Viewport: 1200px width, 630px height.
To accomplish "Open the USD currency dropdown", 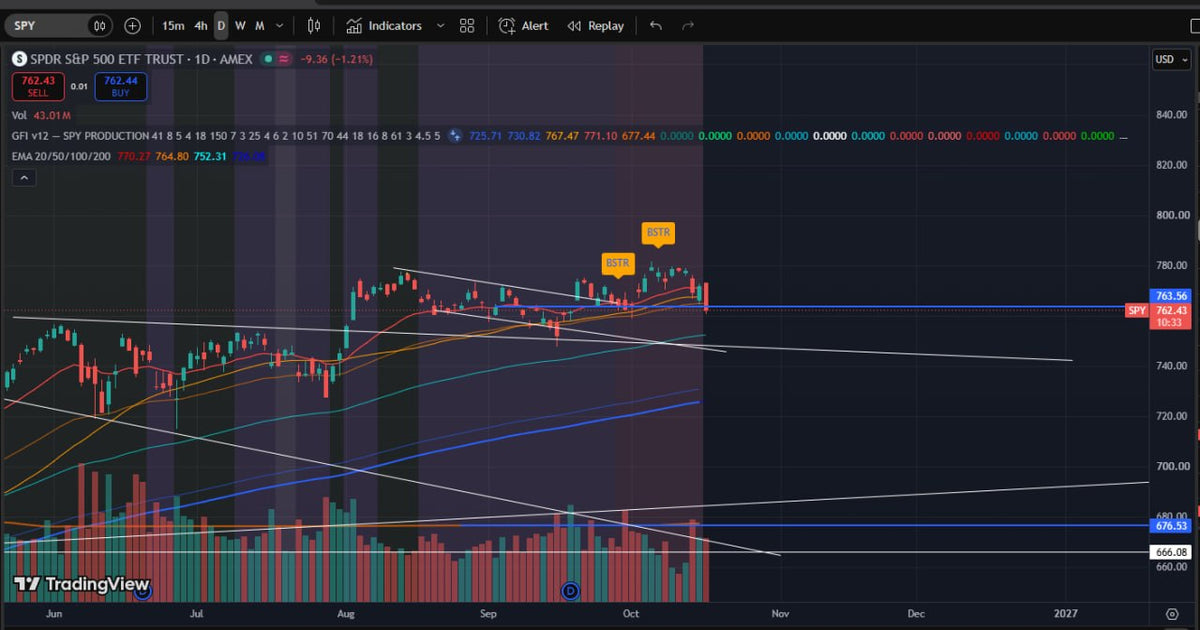I will point(1169,59).
